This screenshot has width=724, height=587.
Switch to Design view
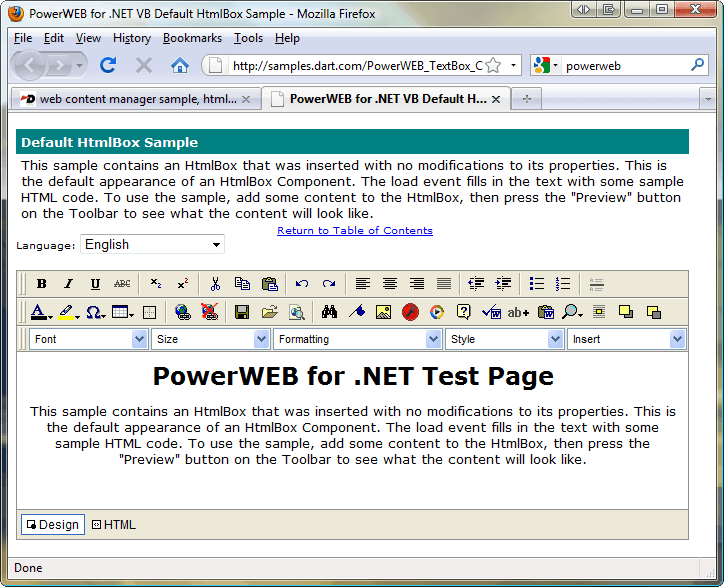53,525
